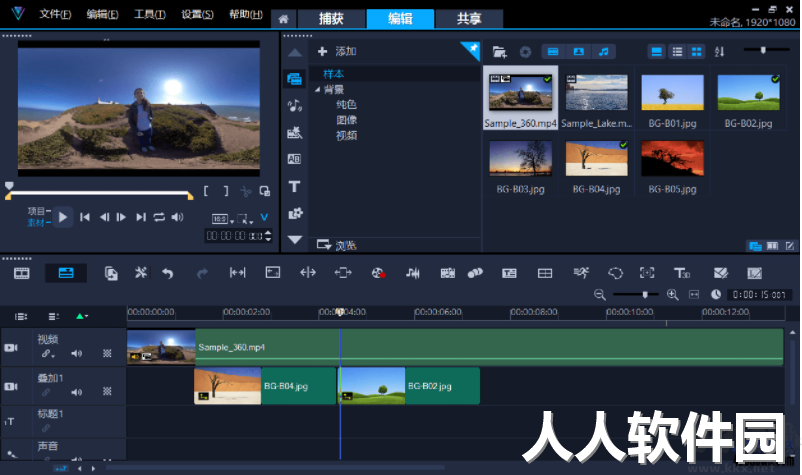Adjust the timecode stepper arrows
802x475 pixels.
point(268,236)
